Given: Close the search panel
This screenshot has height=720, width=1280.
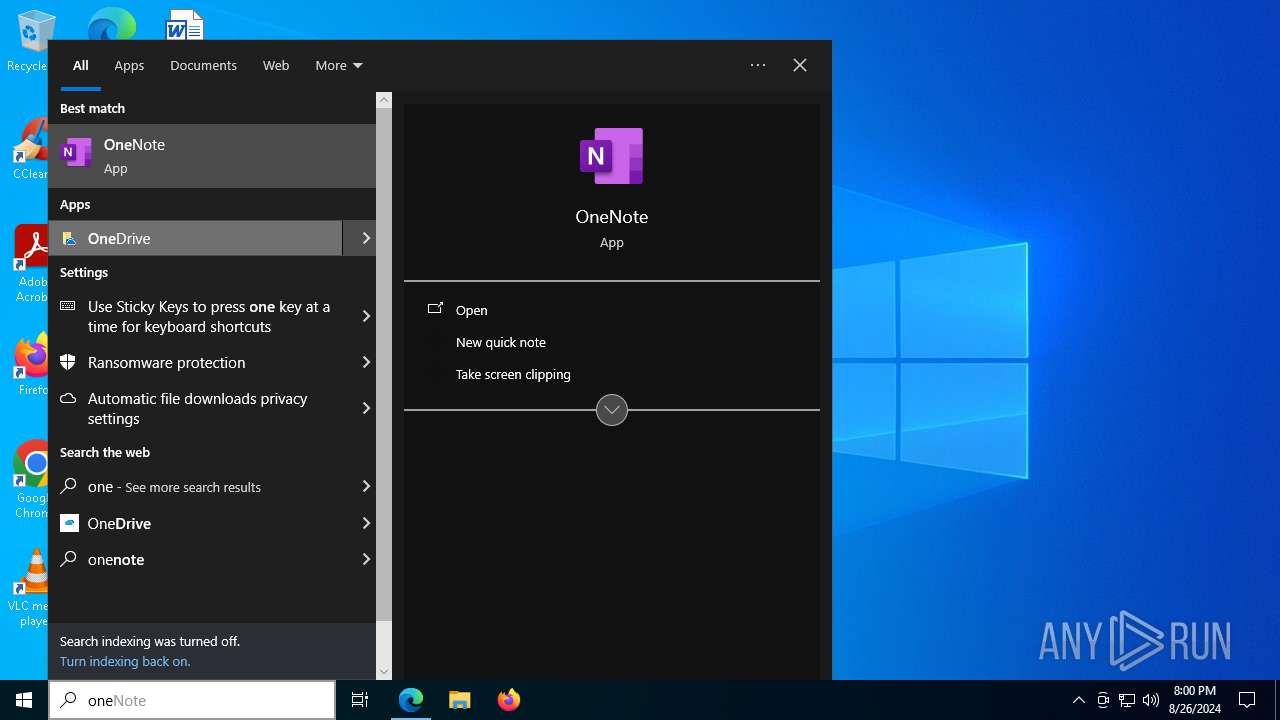Looking at the screenshot, I should [800, 65].
